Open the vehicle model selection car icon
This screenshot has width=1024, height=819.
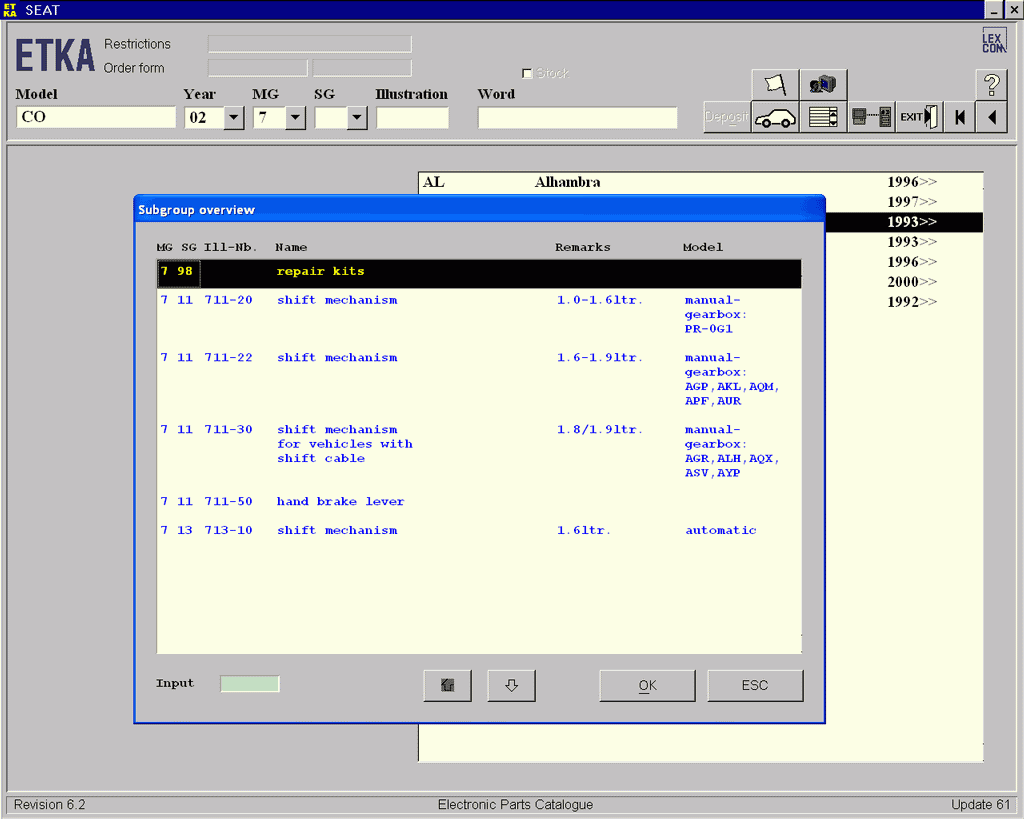(x=775, y=118)
